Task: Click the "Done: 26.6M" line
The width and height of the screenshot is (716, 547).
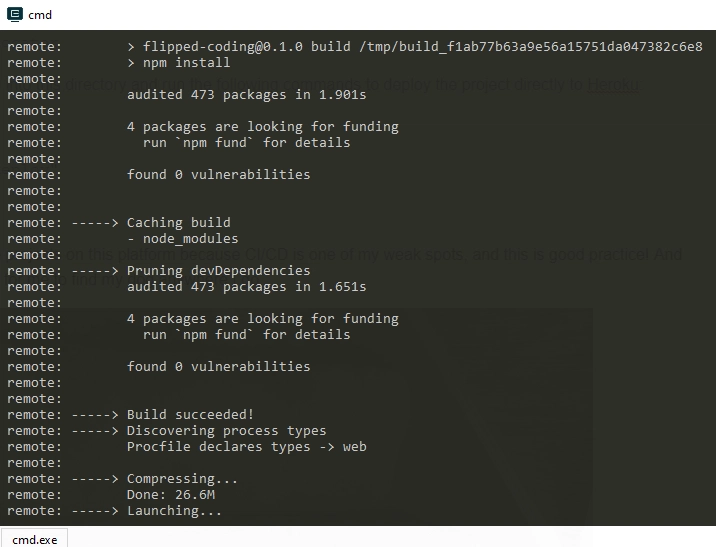Action: coord(171,494)
